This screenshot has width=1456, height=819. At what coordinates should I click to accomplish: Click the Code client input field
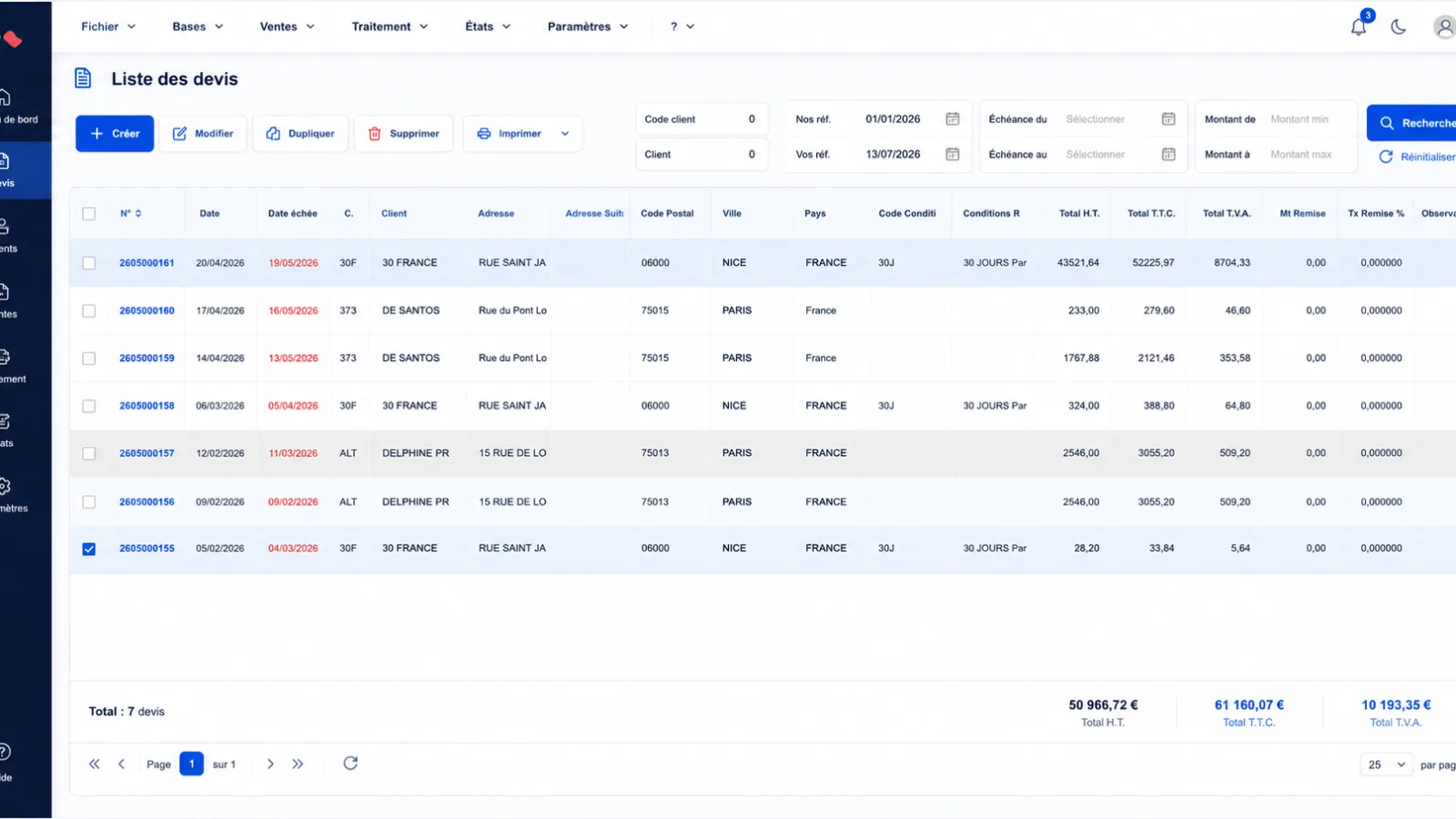tap(702, 119)
